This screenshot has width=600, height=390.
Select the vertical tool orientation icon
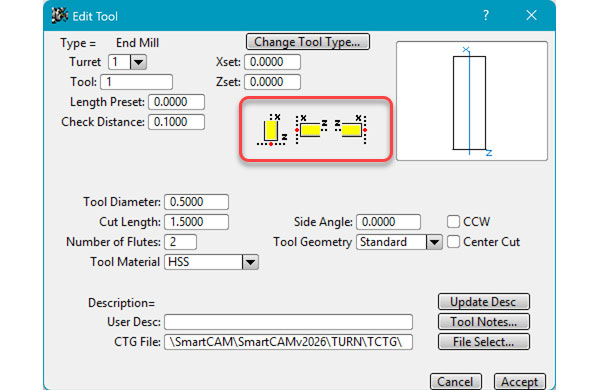[x=272, y=130]
